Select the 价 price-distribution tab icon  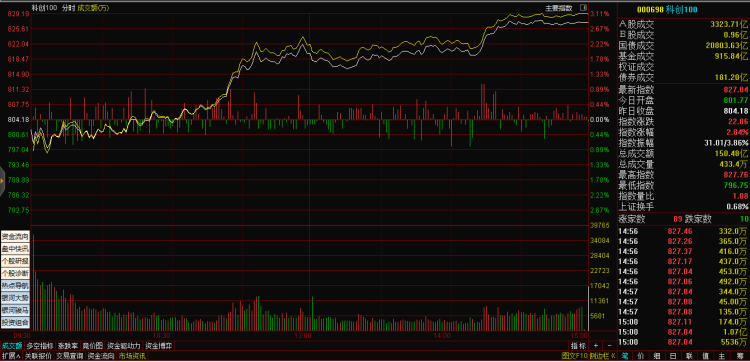click(640, 356)
